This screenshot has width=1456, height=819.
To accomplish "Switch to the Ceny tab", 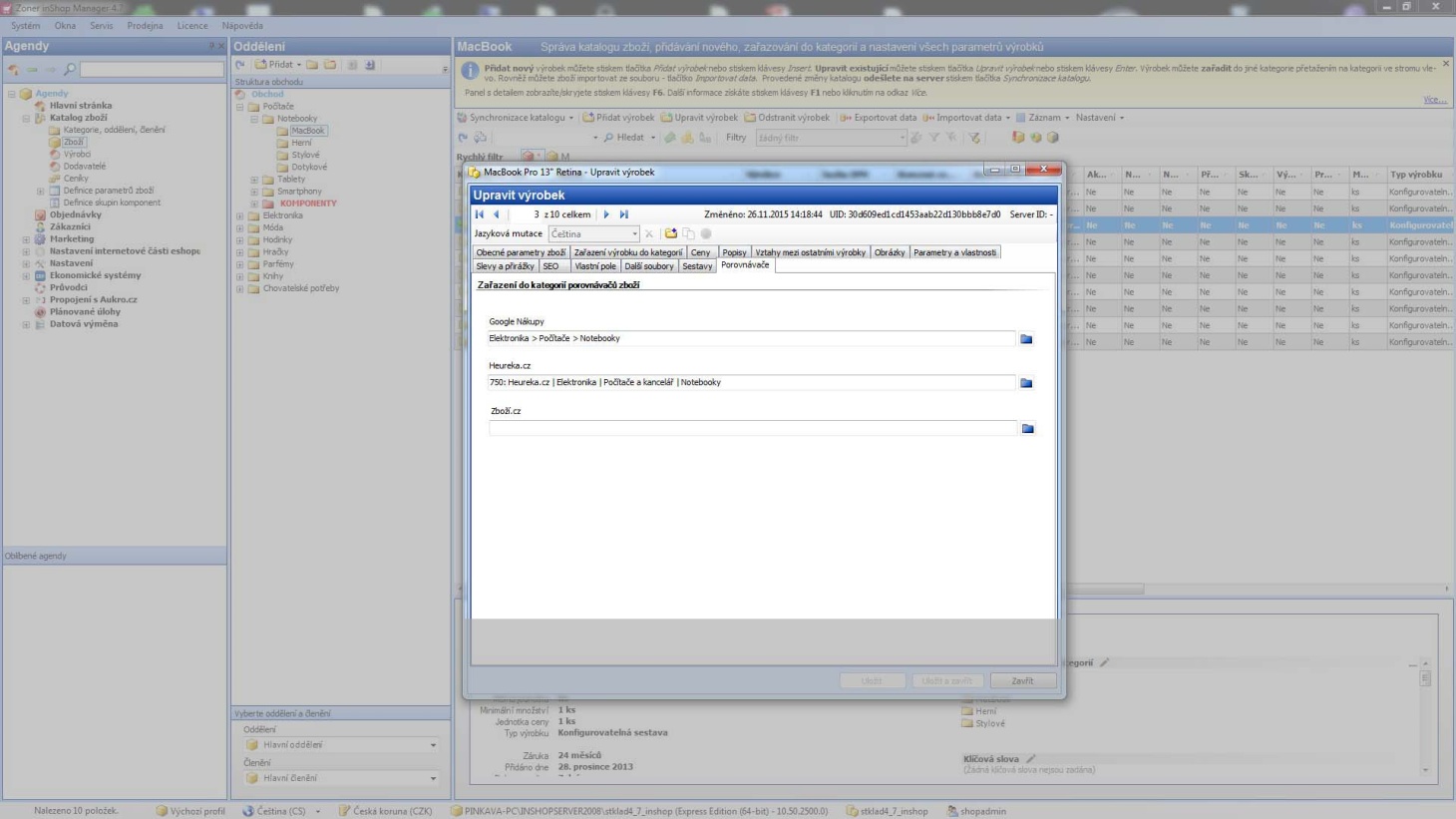I will click(700, 252).
